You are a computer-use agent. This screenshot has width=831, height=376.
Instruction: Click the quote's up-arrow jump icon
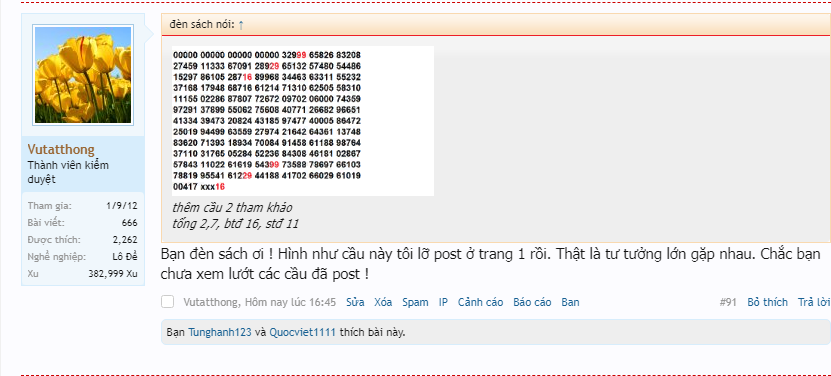click(241, 24)
